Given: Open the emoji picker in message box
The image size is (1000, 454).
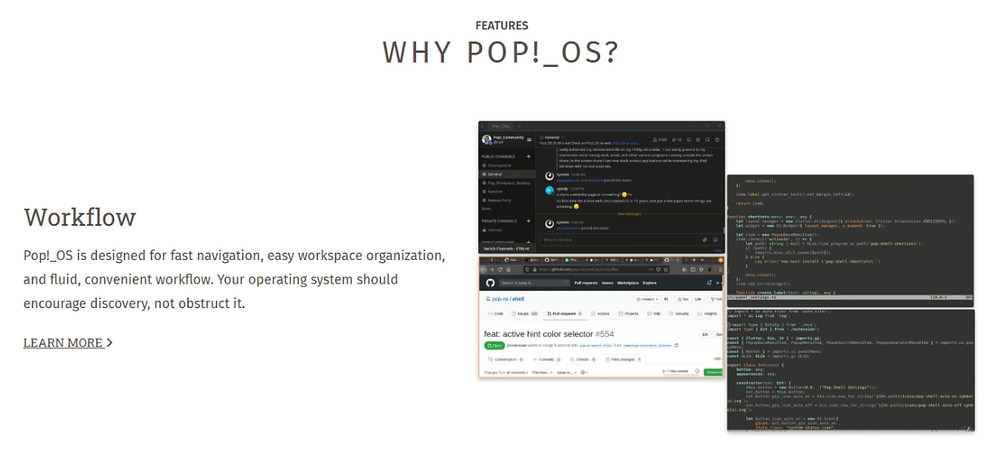Looking at the screenshot, I should click(716, 240).
